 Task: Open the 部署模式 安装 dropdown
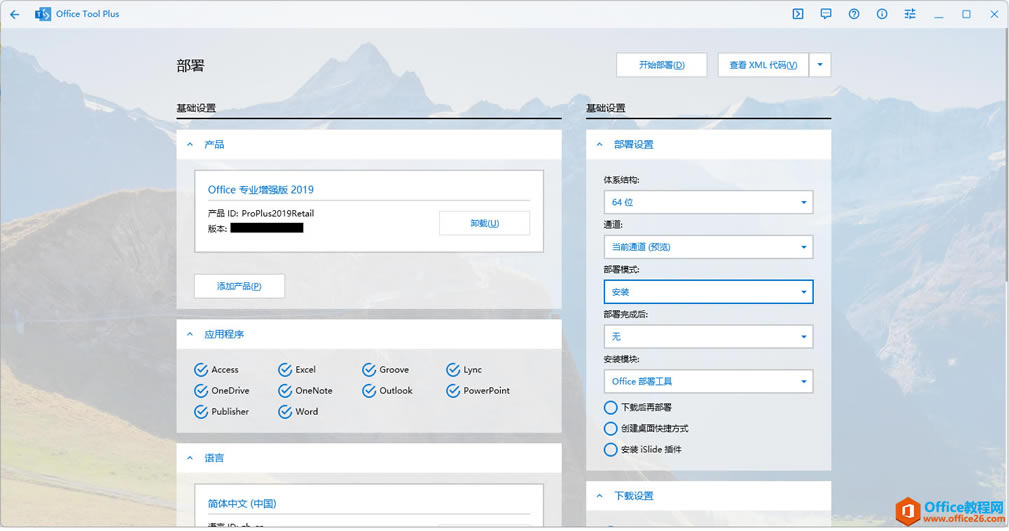[x=708, y=292]
